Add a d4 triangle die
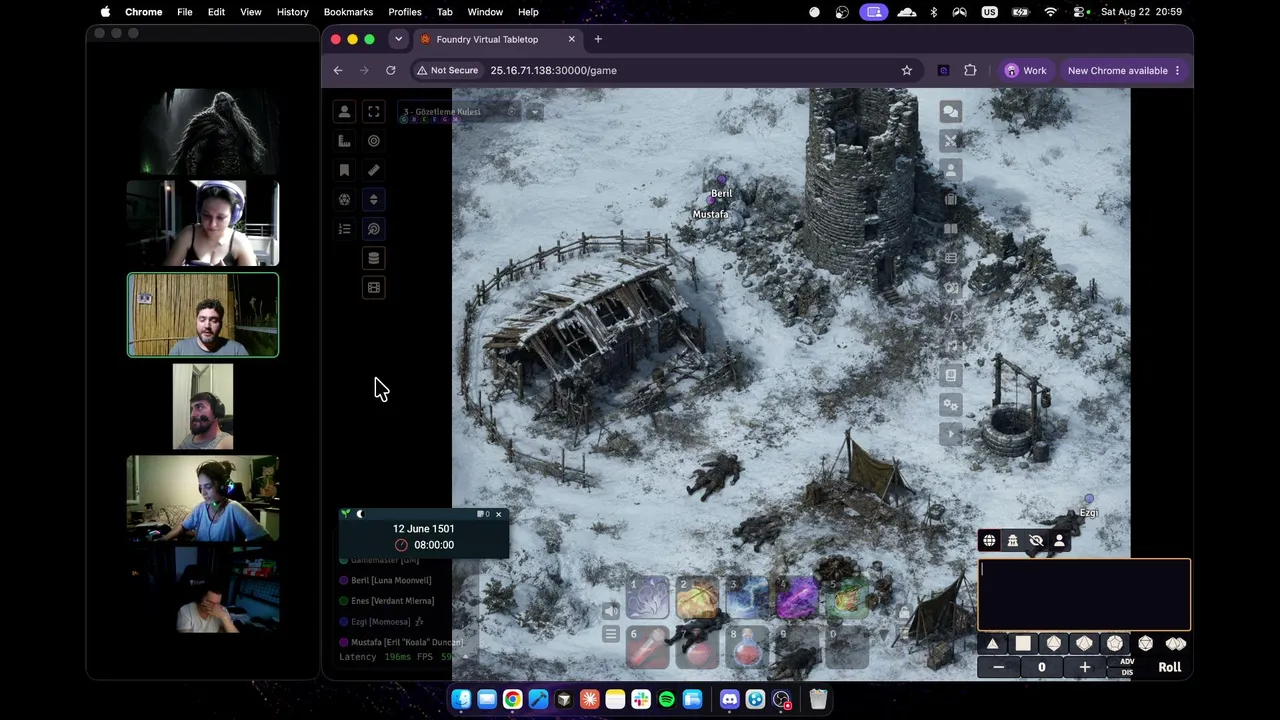 click(x=992, y=644)
